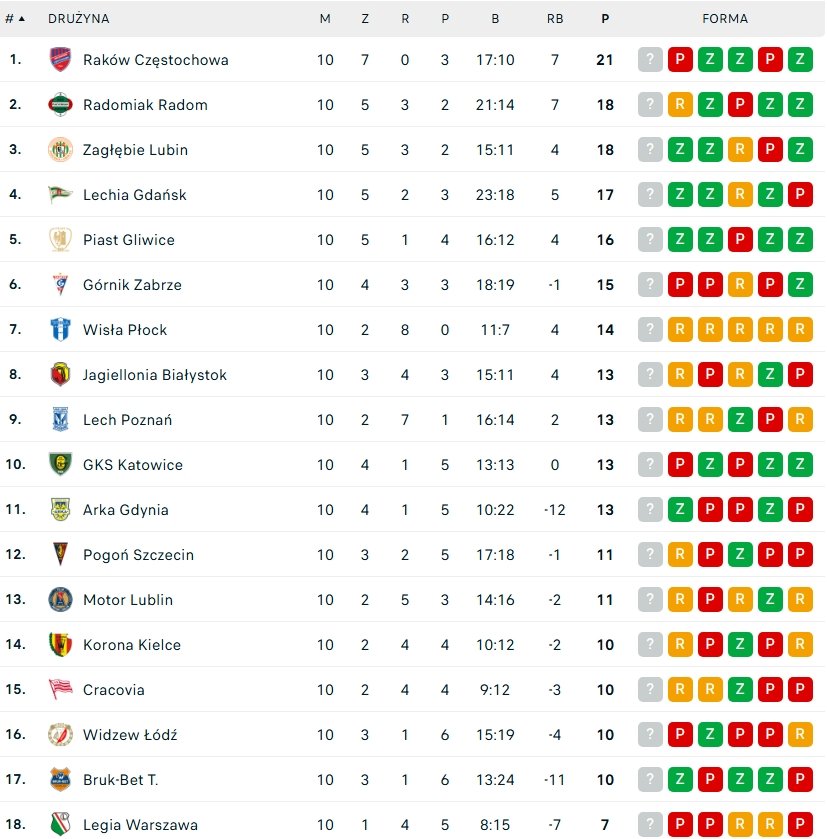Open the Lechia Gdańsk flag crest
The width and height of the screenshot is (827, 839).
(x=60, y=195)
